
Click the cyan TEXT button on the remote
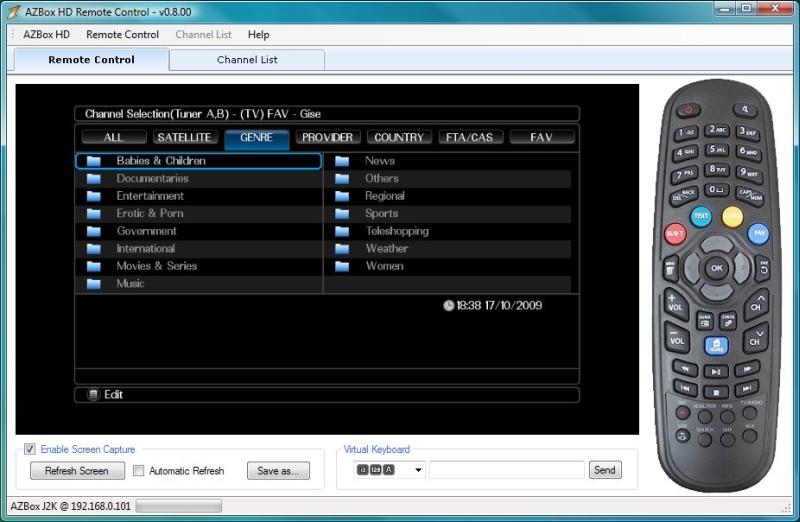pos(701,215)
